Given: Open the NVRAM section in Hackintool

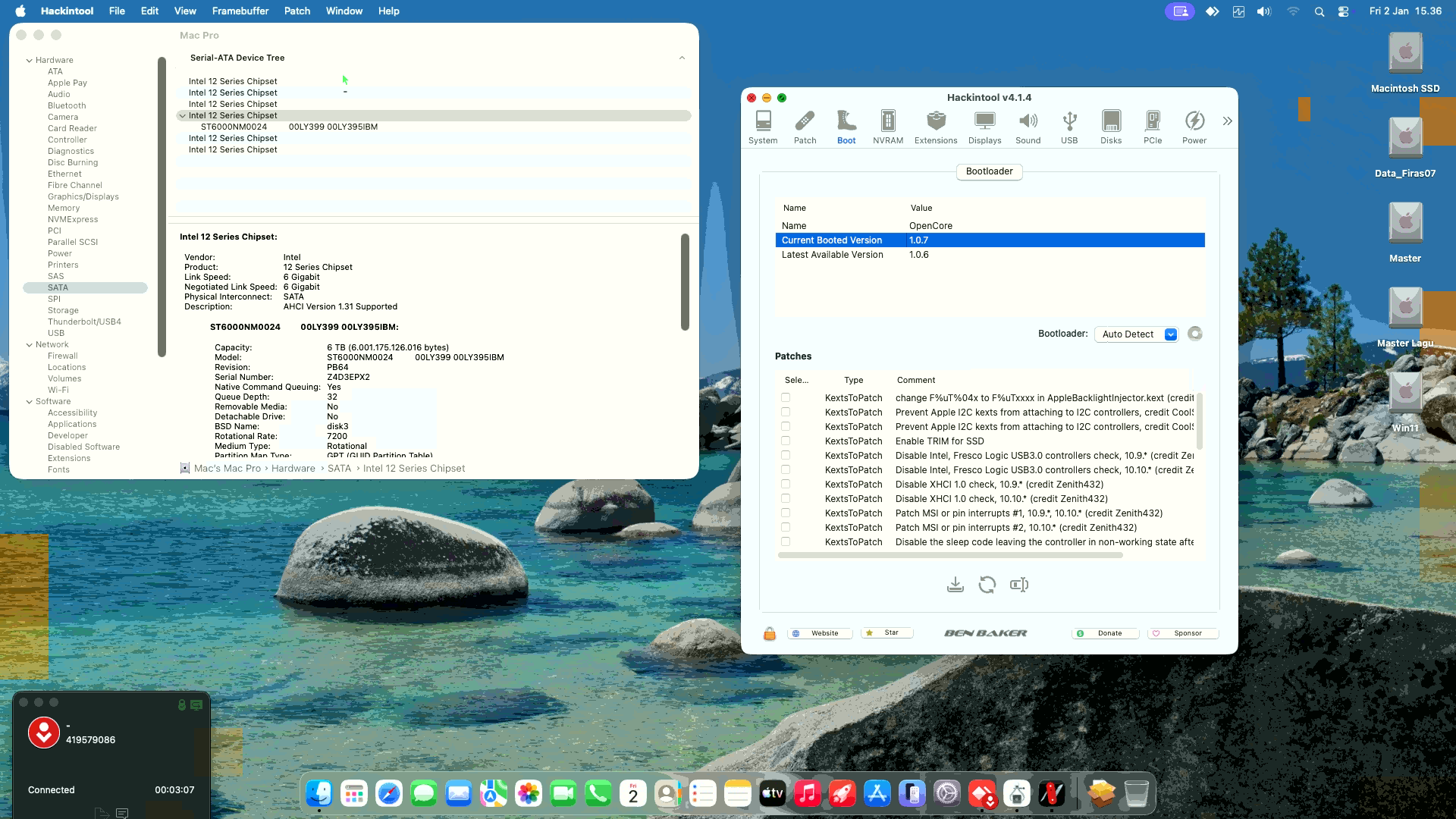Looking at the screenshot, I should tap(888, 127).
